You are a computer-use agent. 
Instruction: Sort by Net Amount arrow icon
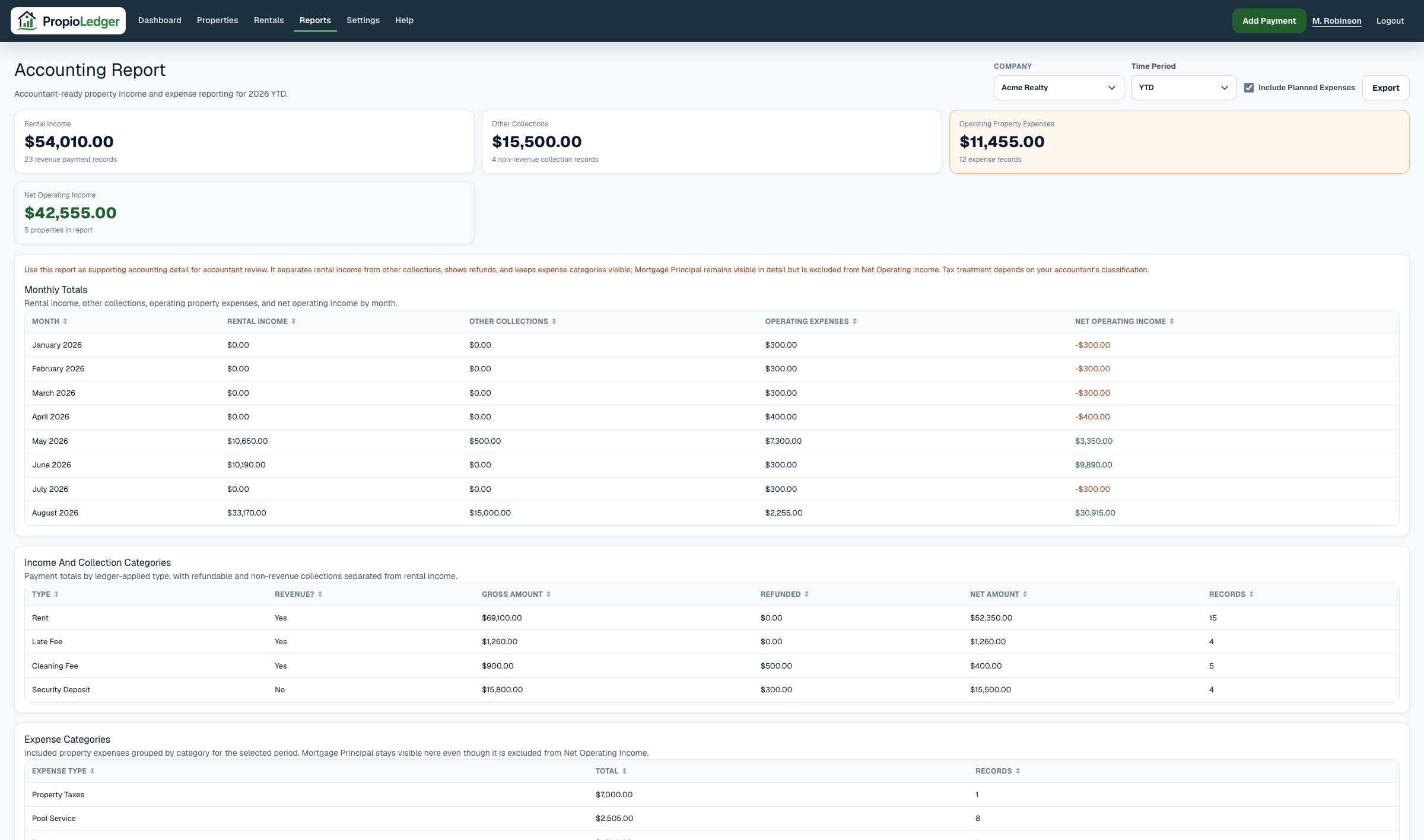coord(1025,594)
